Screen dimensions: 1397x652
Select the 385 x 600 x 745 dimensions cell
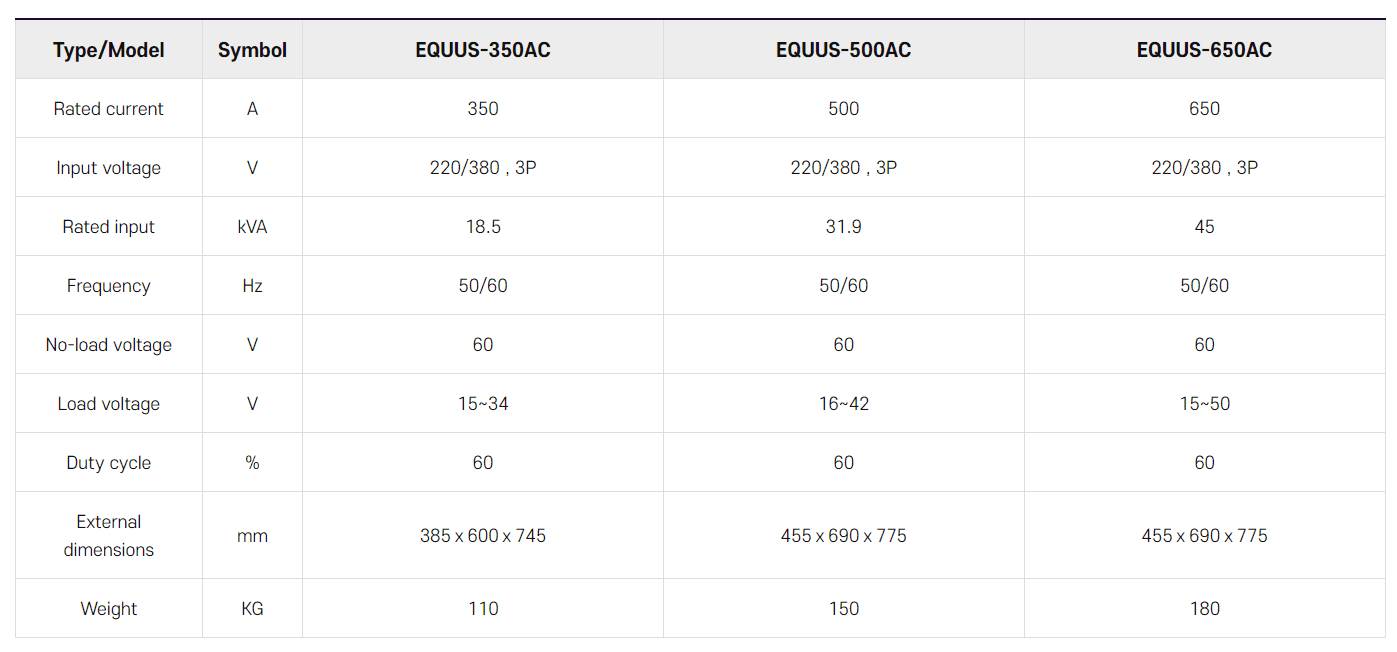point(483,536)
